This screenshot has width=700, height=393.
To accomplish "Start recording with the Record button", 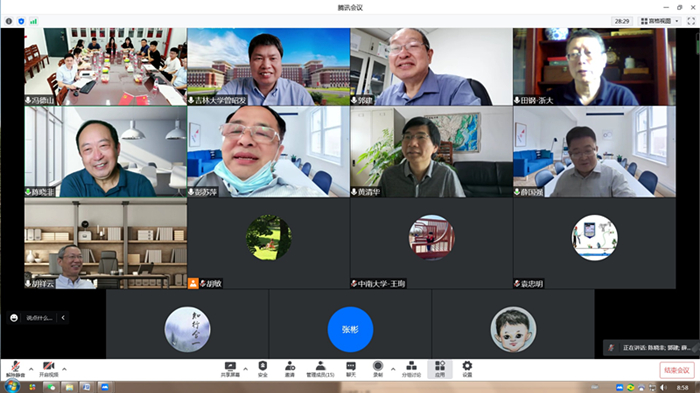I will [378, 369].
